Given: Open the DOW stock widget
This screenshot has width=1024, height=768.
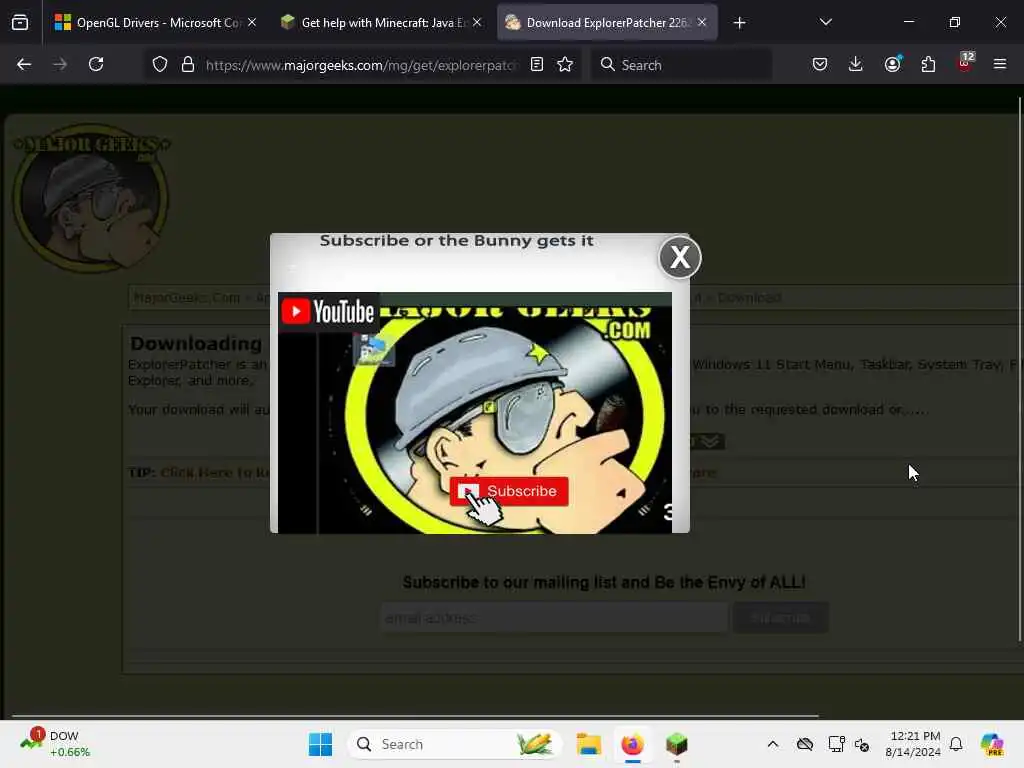Looking at the screenshot, I should point(55,744).
